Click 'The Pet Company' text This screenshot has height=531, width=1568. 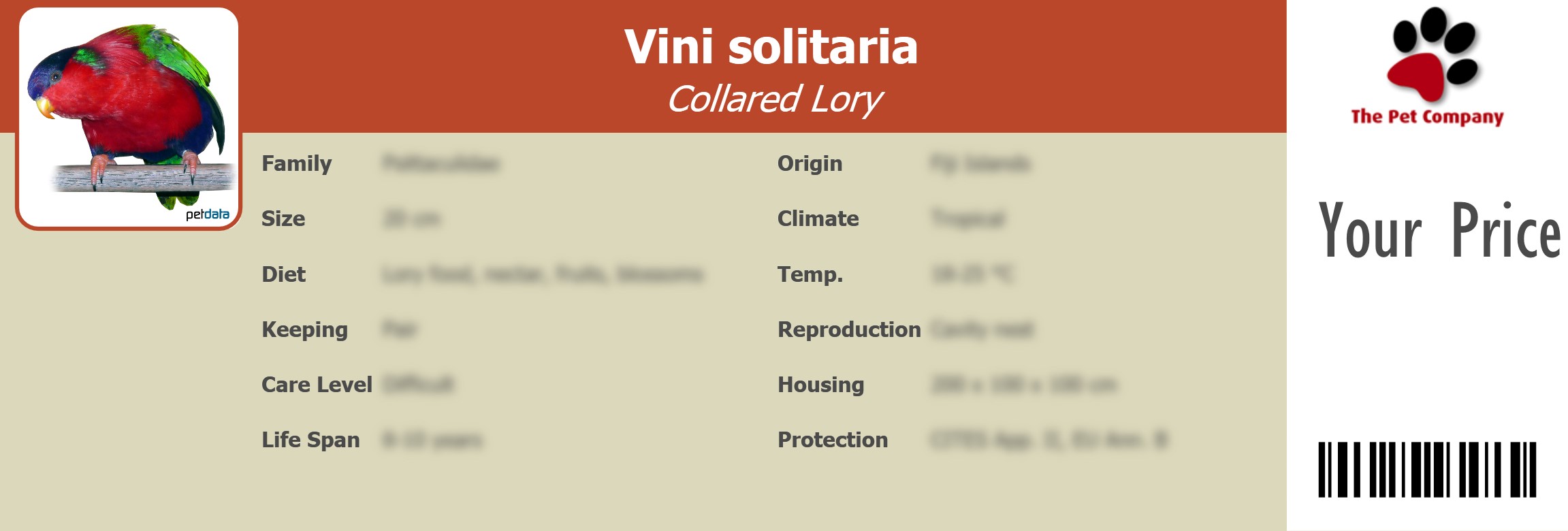[x=1427, y=116]
